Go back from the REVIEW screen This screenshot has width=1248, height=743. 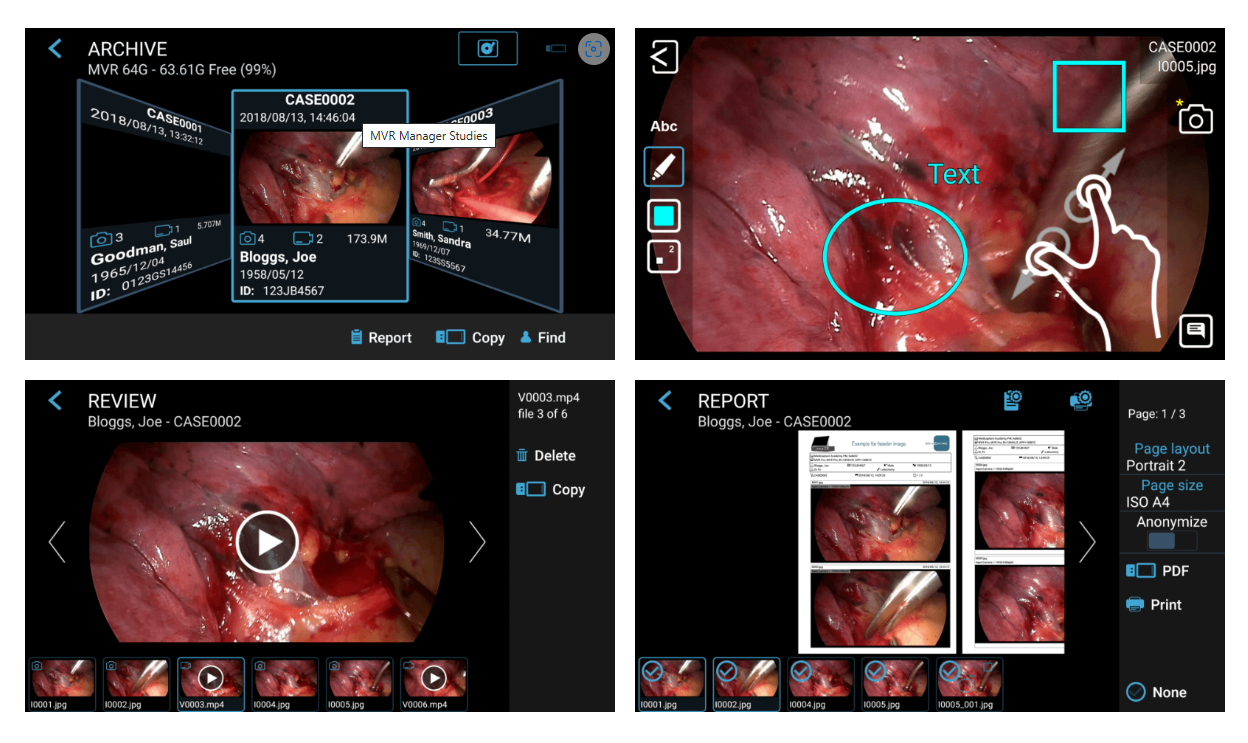point(55,401)
